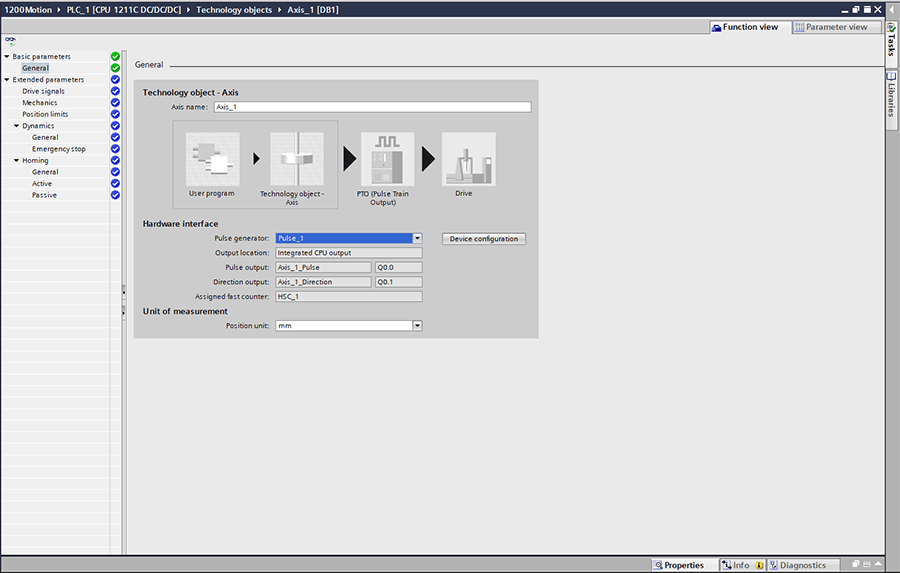Click the Device configuration button

pos(484,239)
